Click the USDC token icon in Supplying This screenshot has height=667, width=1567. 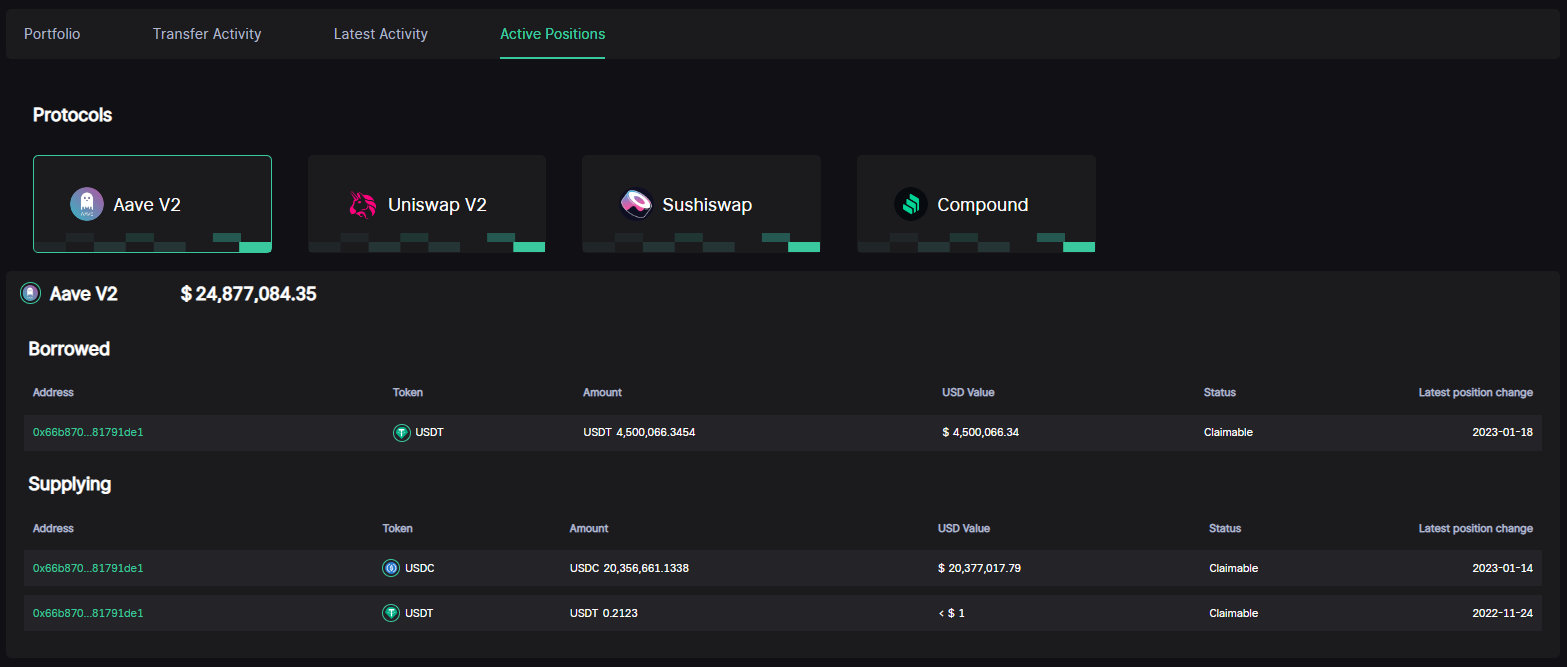(391, 568)
